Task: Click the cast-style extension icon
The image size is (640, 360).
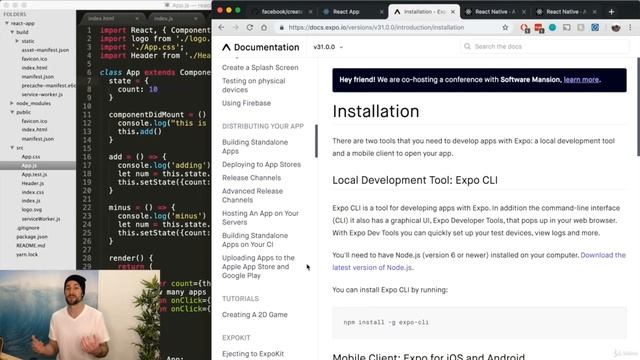Action: (567, 28)
